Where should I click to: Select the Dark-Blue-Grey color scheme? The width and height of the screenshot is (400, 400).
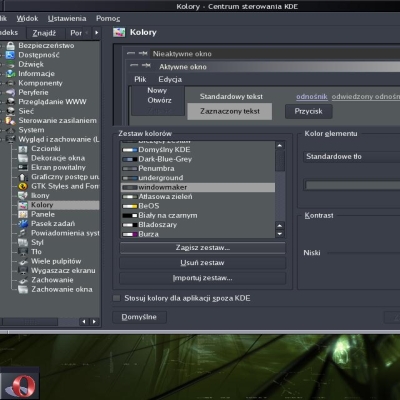tap(198, 159)
